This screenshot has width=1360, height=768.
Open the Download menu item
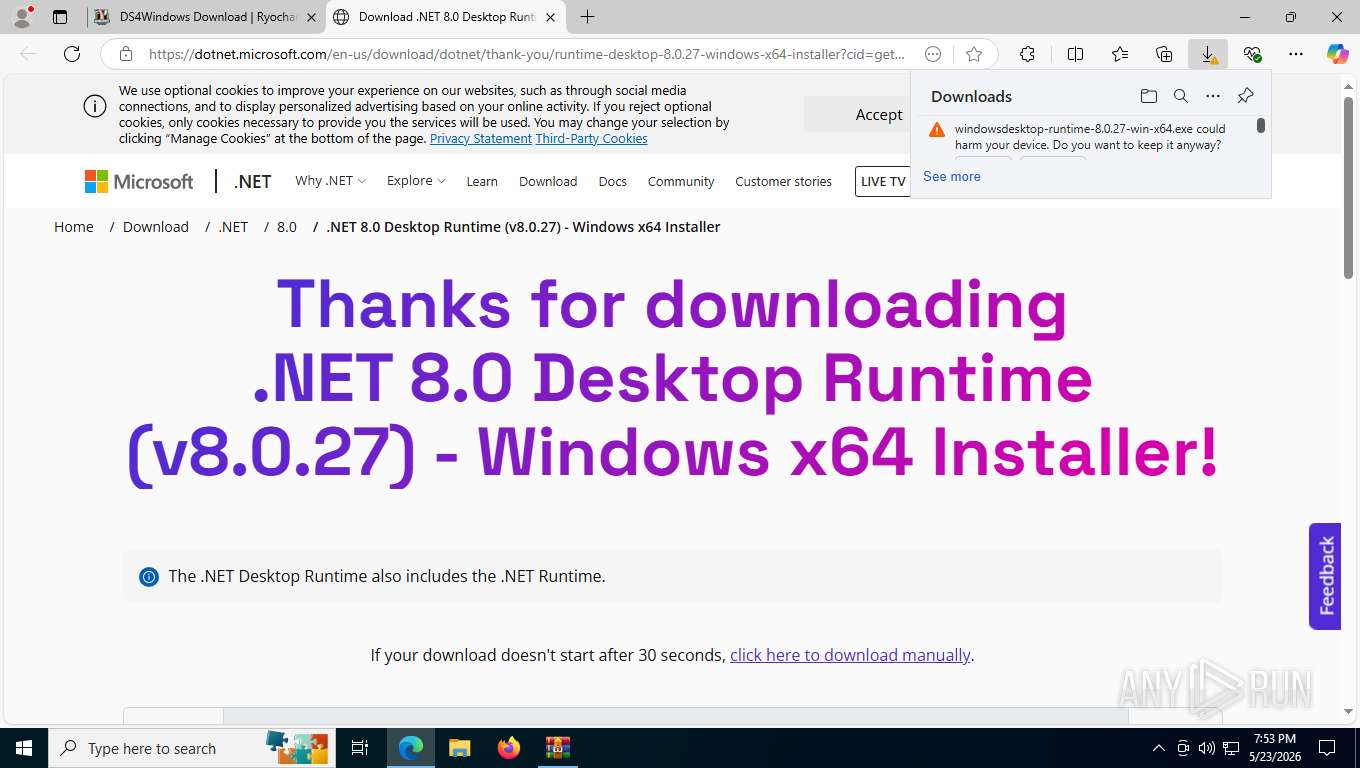click(x=548, y=181)
